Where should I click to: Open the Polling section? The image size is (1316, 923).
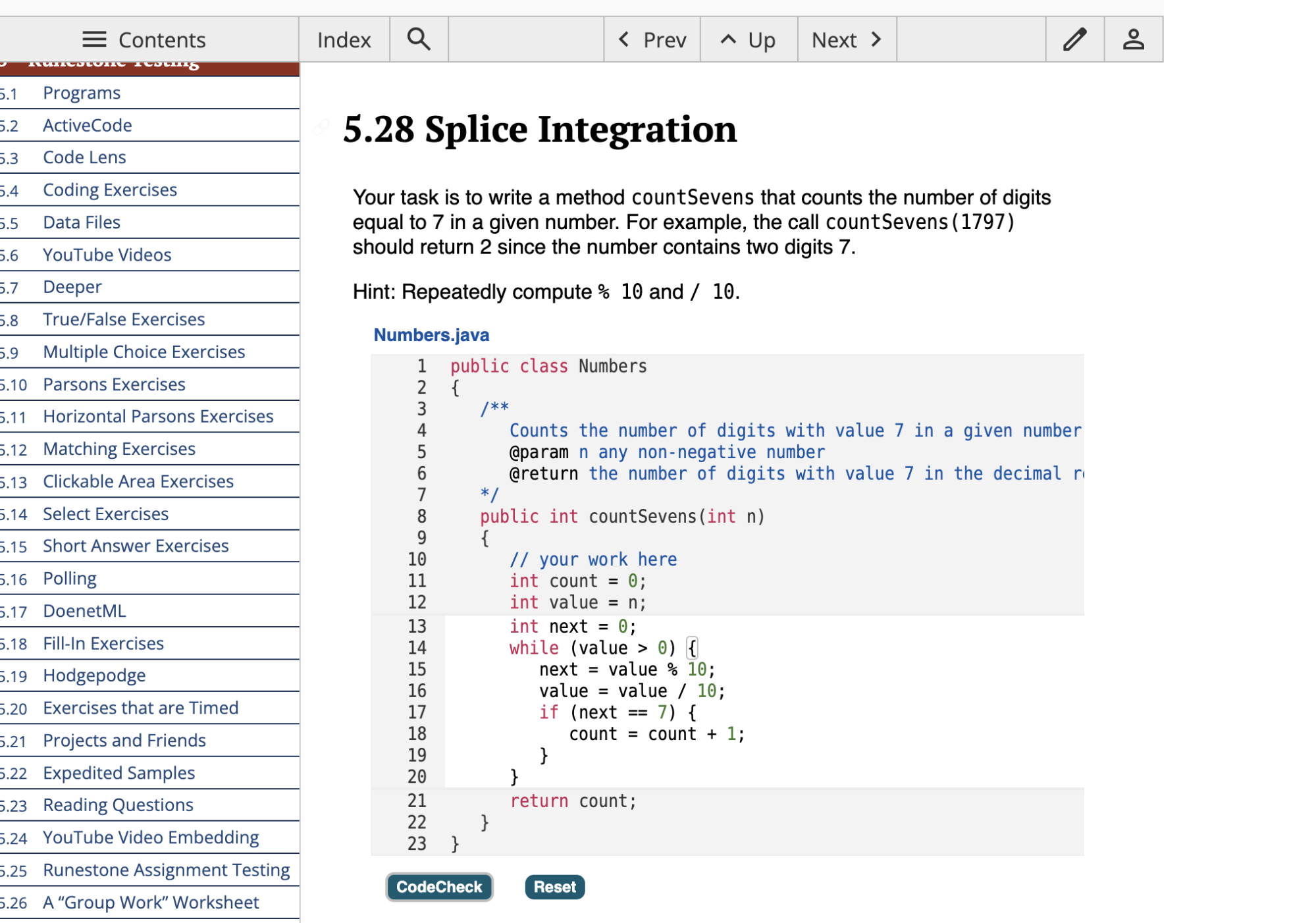[x=70, y=579]
